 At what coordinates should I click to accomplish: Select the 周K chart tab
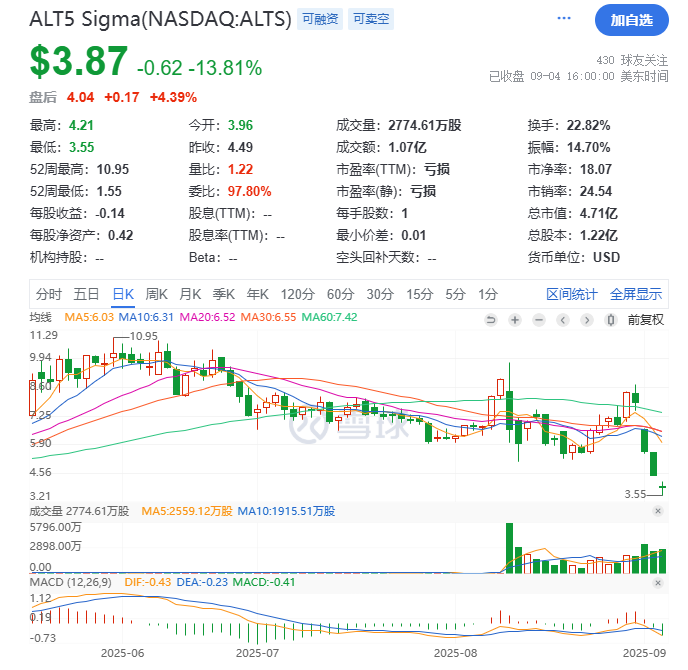[157, 294]
